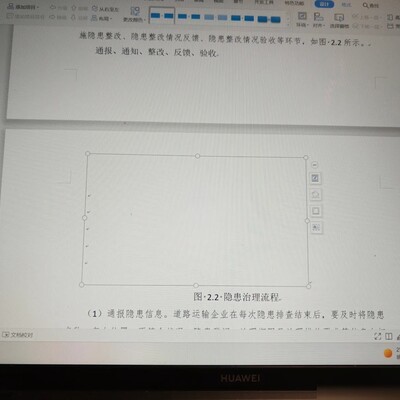The height and width of the screenshot is (400, 400).
Task: Open the 布局 dropdown in the ribbon
Action: click(x=102, y=18)
